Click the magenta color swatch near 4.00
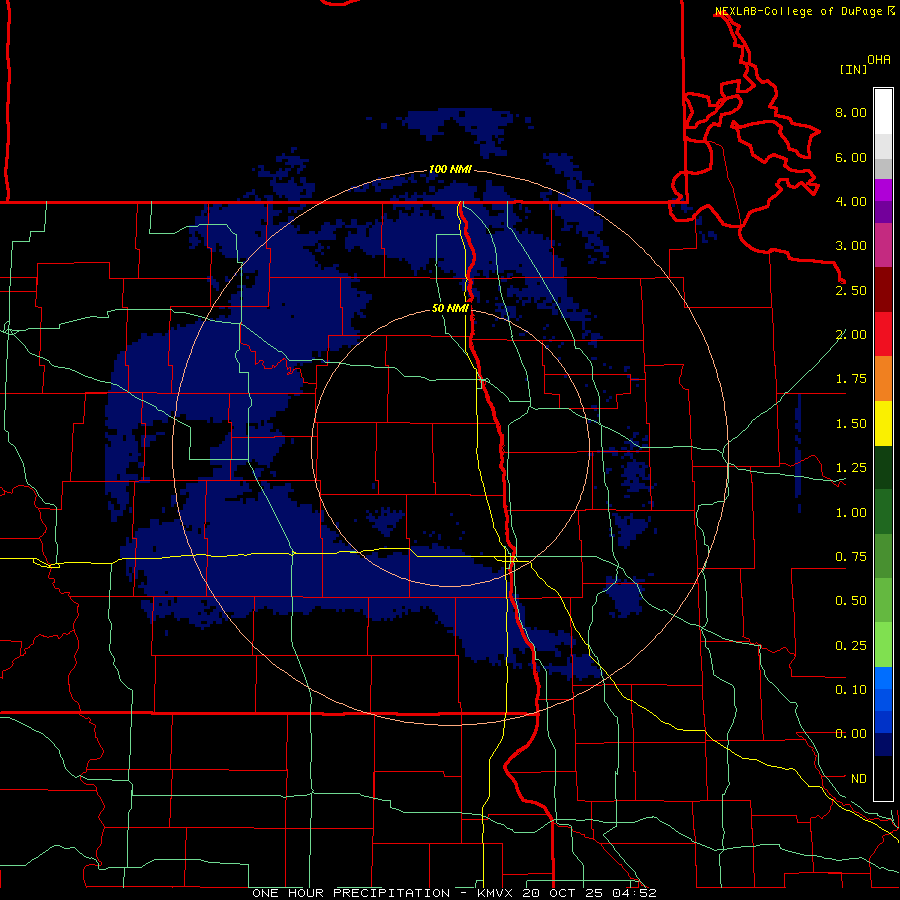Image resolution: width=900 pixels, height=900 pixels. (883, 190)
